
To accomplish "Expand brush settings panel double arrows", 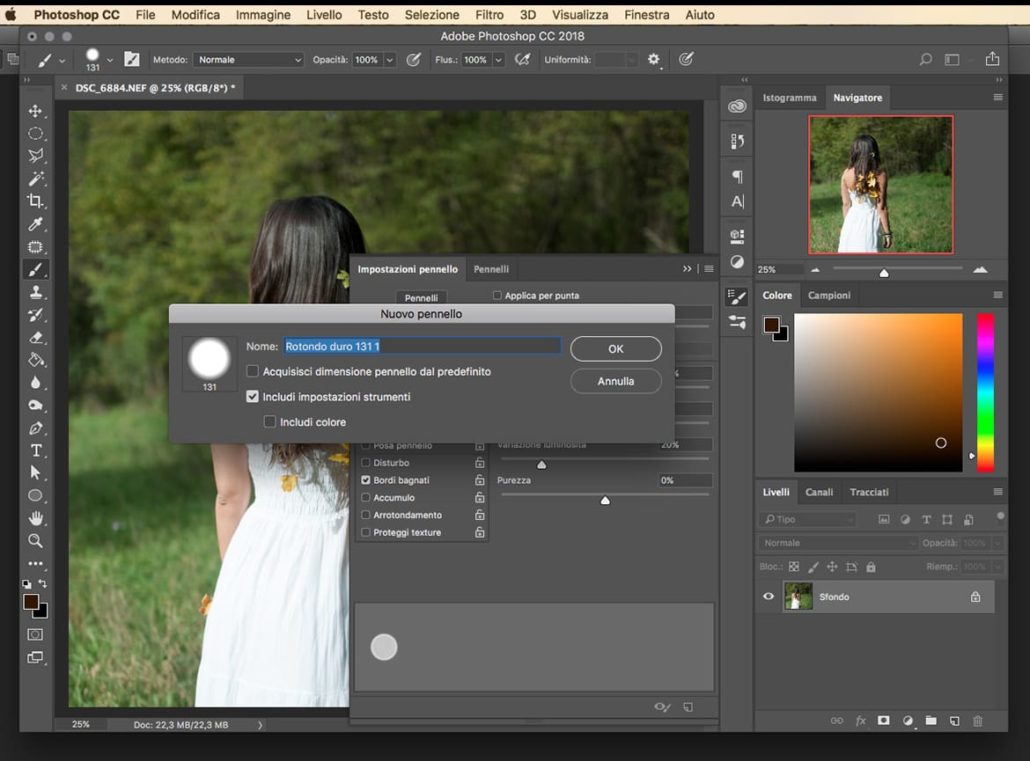I will coord(687,269).
